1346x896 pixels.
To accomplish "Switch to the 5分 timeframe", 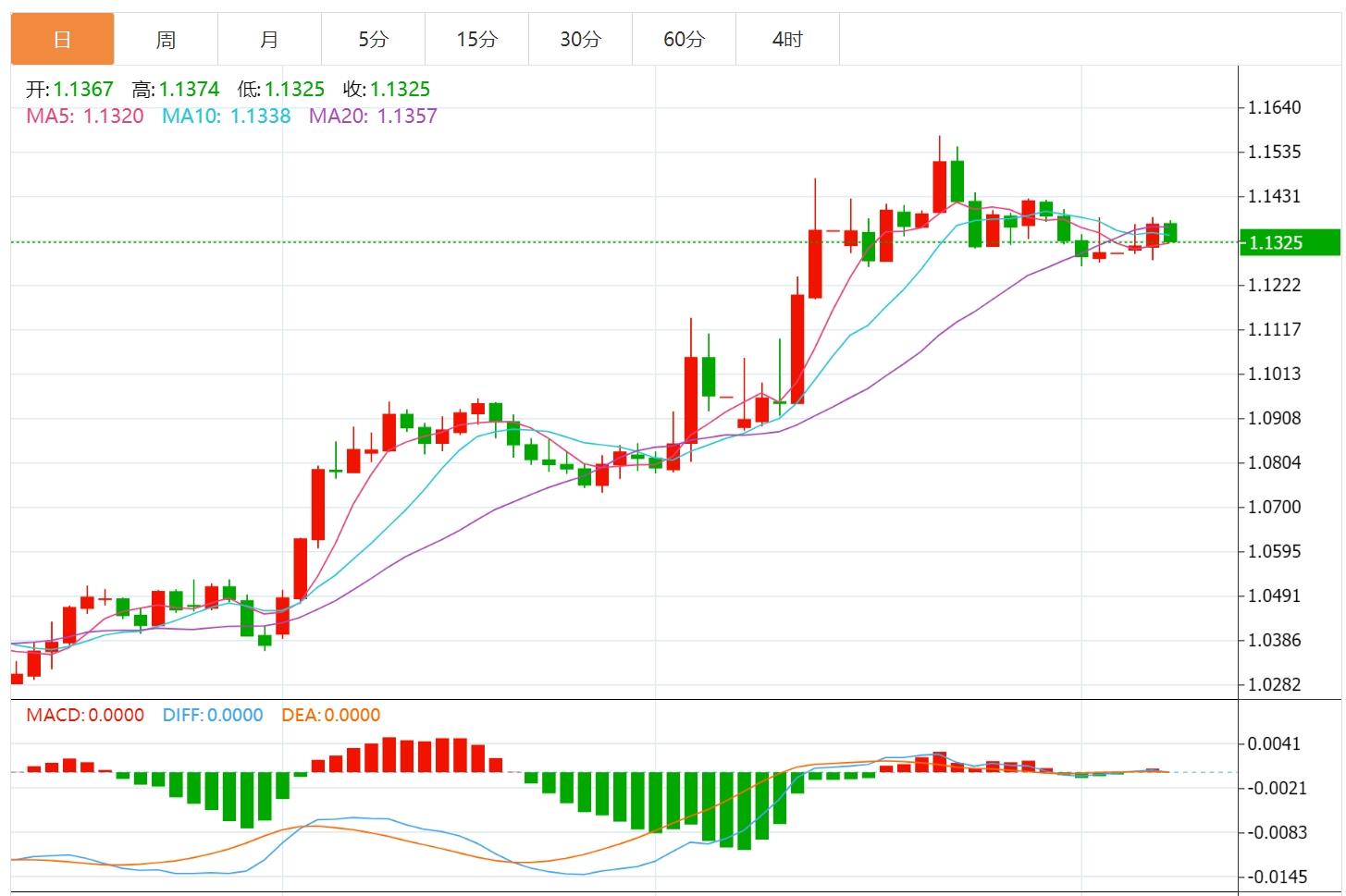I will (373, 39).
